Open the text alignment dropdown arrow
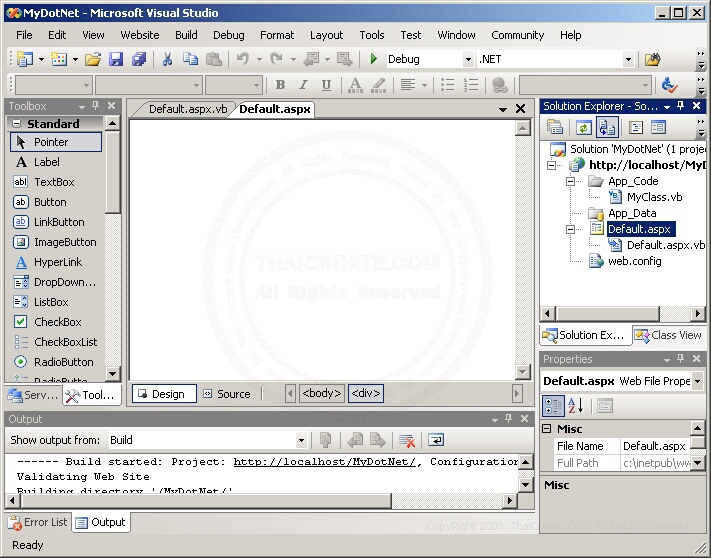The height and width of the screenshot is (558, 711). click(x=424, y=85)
